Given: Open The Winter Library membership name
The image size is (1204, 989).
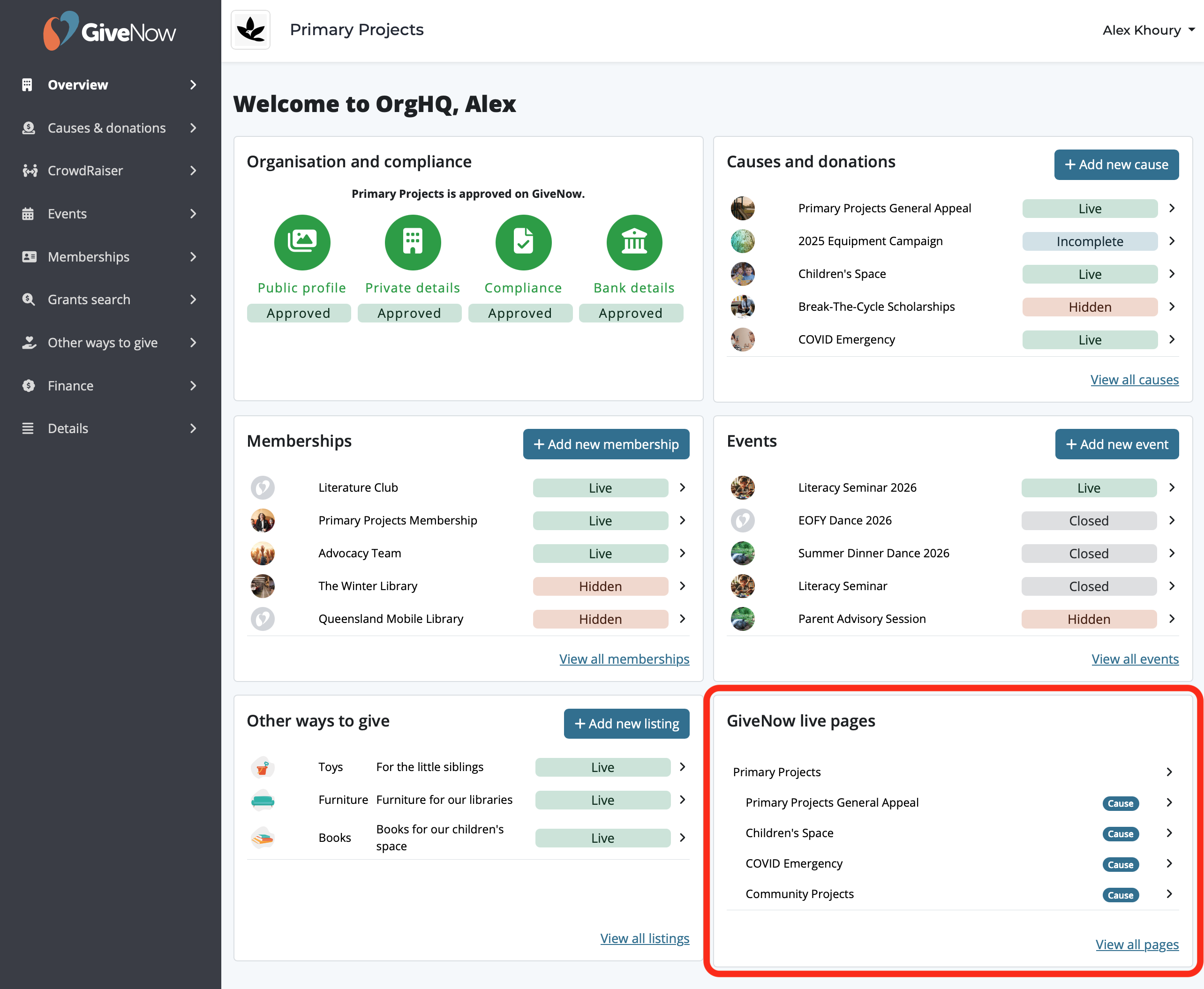Looking at the screenshot, I should click(368, 586).
